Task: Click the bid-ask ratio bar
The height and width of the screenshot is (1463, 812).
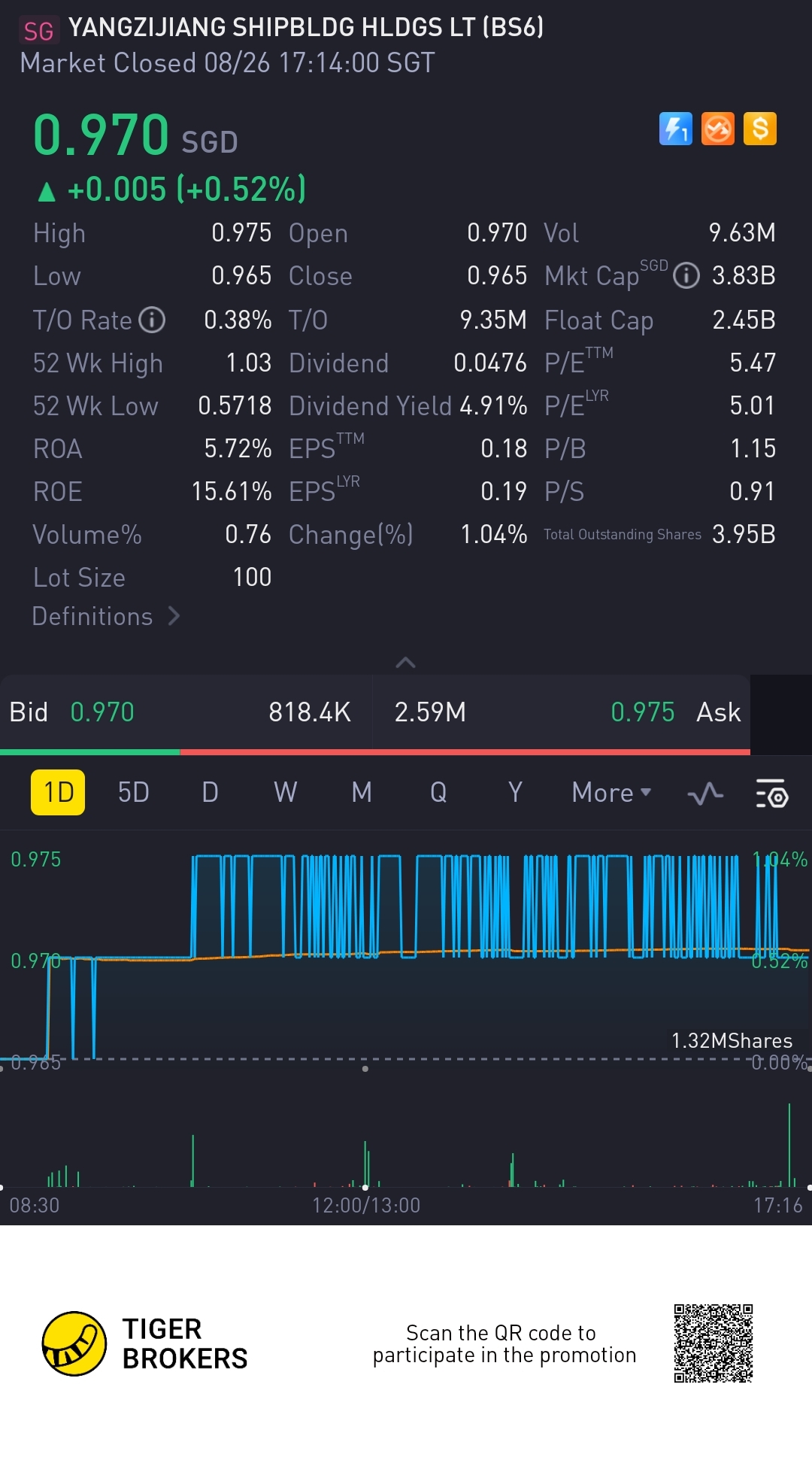Action: click(x=374, y=751)
